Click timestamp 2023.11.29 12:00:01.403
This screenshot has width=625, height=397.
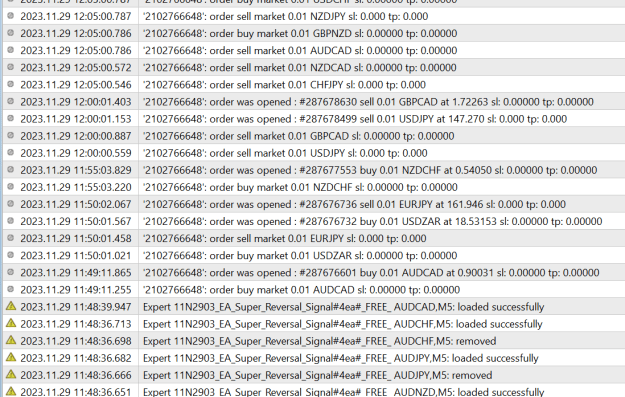click(76, 102)
